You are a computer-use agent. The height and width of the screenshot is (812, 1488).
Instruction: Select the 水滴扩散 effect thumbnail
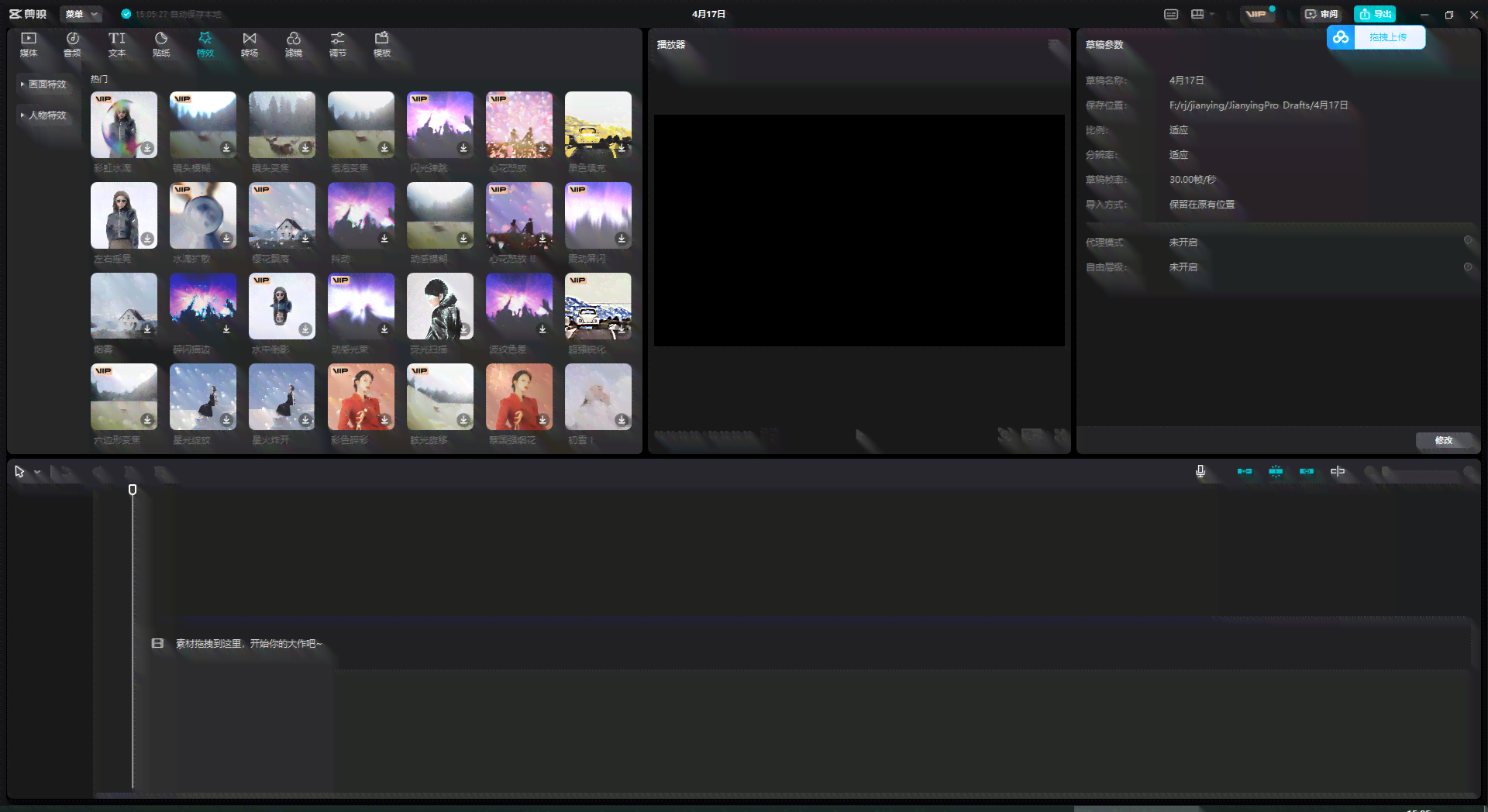(x=203, y=215)
